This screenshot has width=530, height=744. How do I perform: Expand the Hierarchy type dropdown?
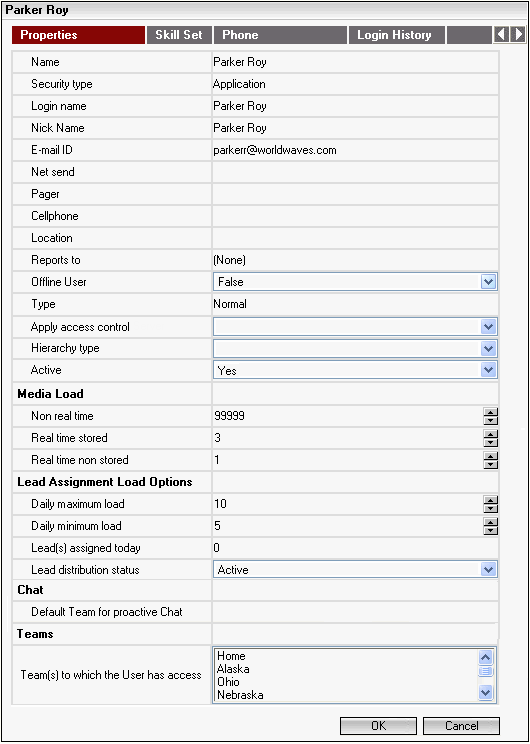(x=488, y=349)
